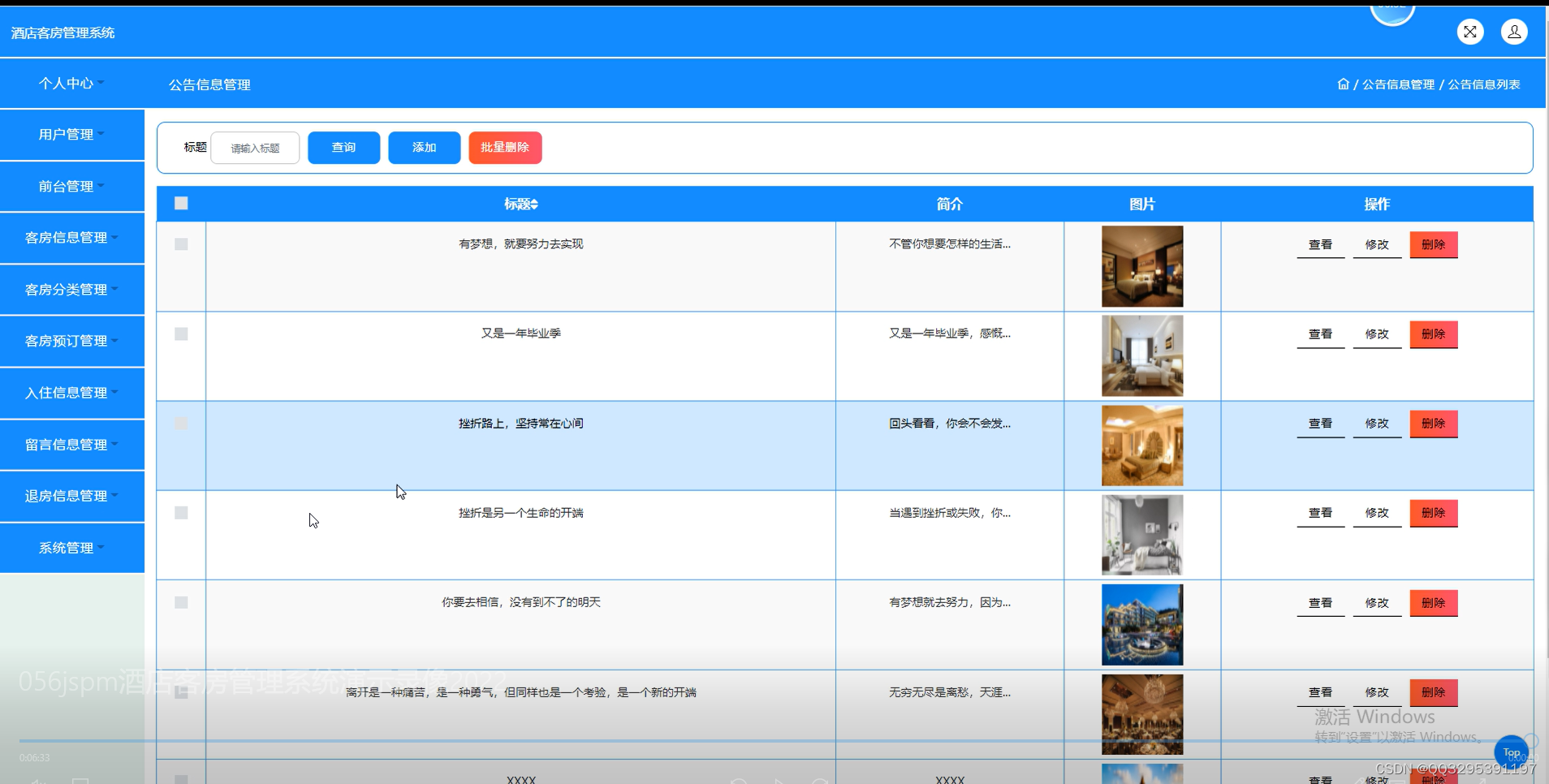Screen dimensions: 1549x784
Task: Open the banquet hall thumbnail for 离开是一种痛苦 row
Action: pos(1142,714)
